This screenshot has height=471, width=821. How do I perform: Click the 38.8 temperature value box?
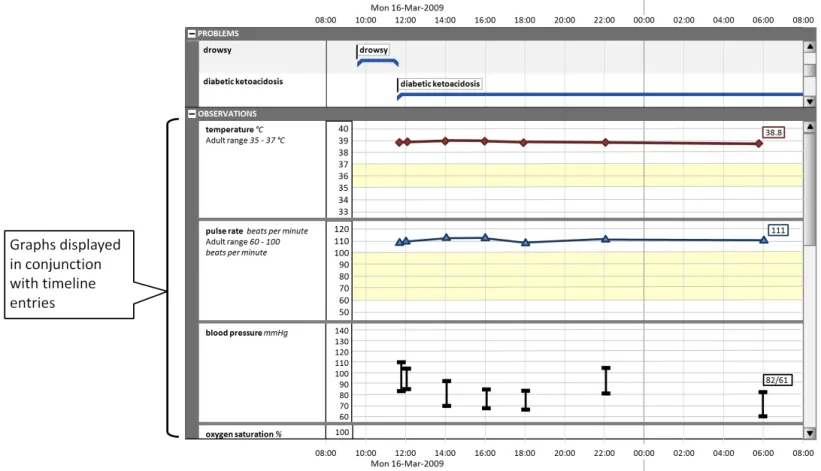pos(773,132)
